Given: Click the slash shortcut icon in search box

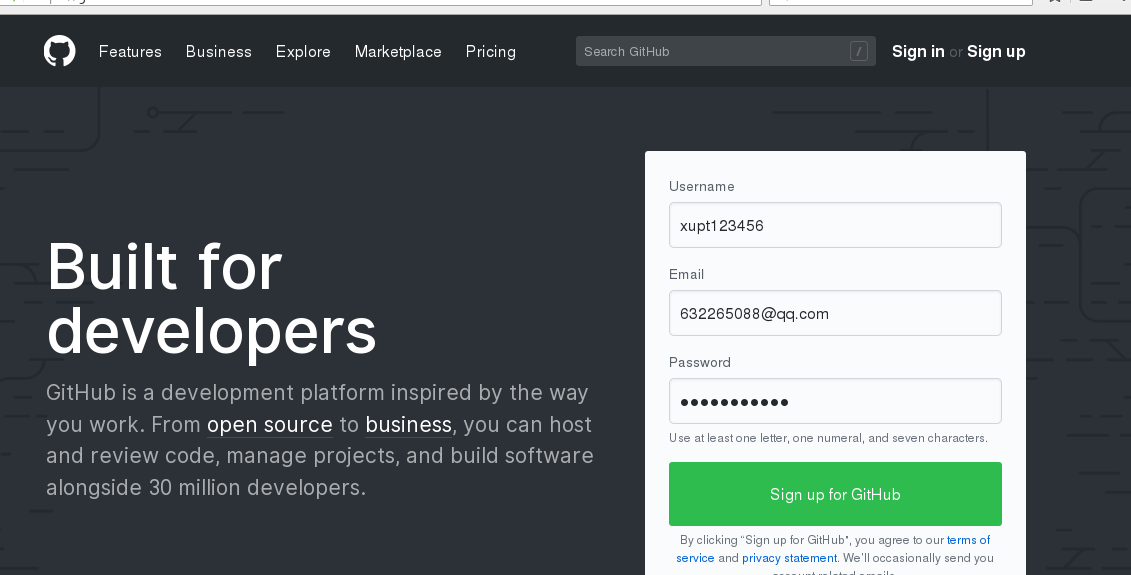Looking at the screenshot, I should click(x=858, y=51).
